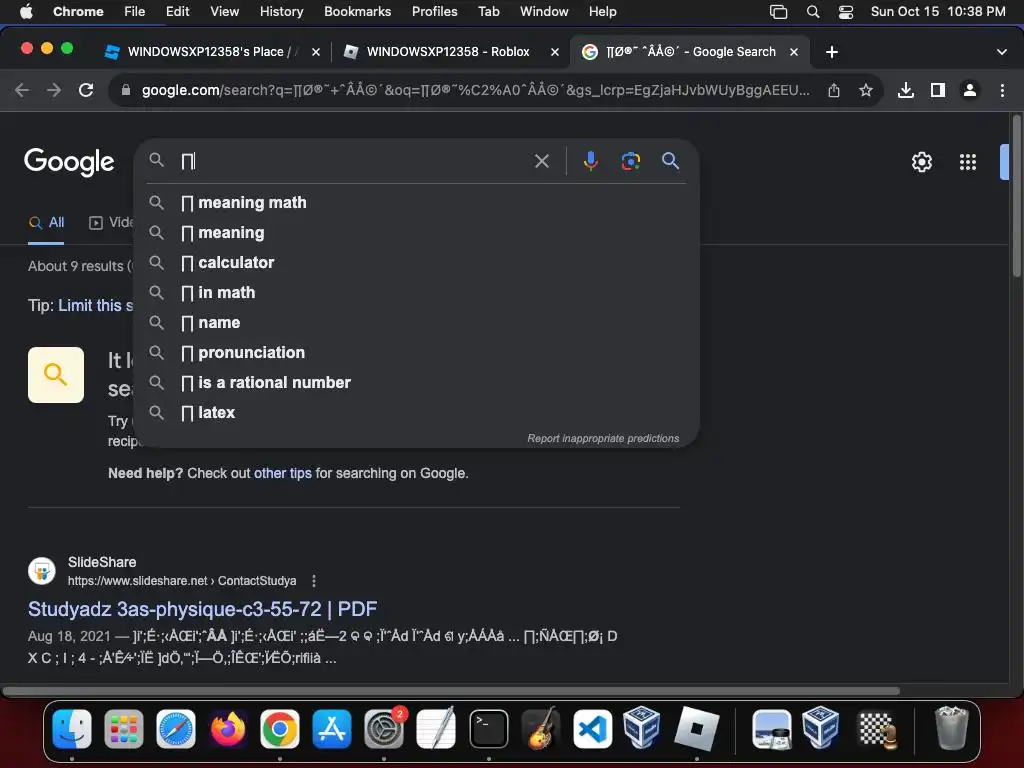Open SlideShare result options menu

click(x=314, y=581)
